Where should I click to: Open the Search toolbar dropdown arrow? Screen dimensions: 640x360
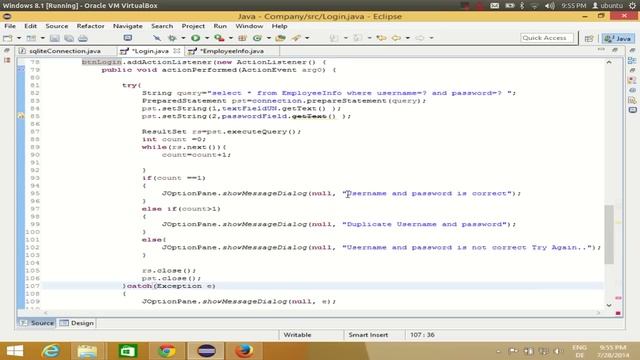pyautogui.click(x=307, y=38)
